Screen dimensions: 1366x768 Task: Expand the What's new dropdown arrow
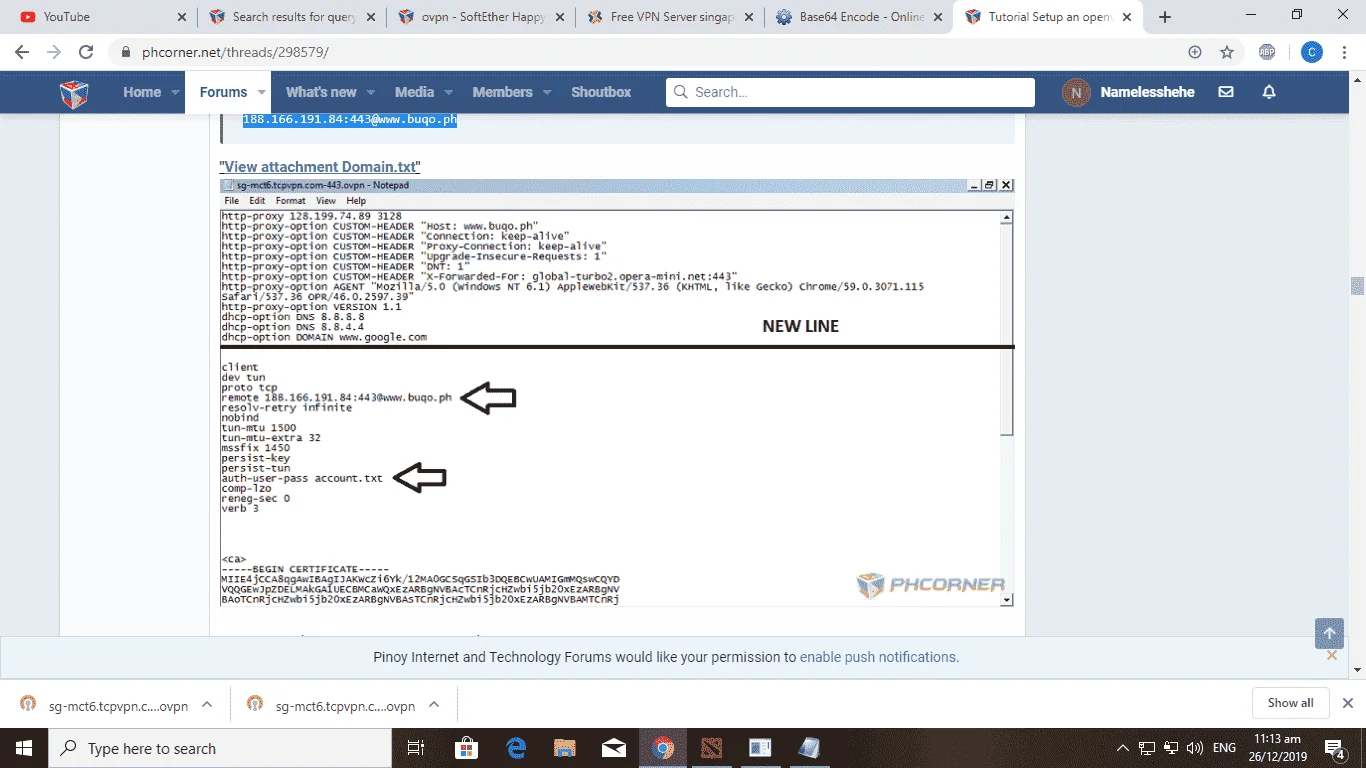372,92
